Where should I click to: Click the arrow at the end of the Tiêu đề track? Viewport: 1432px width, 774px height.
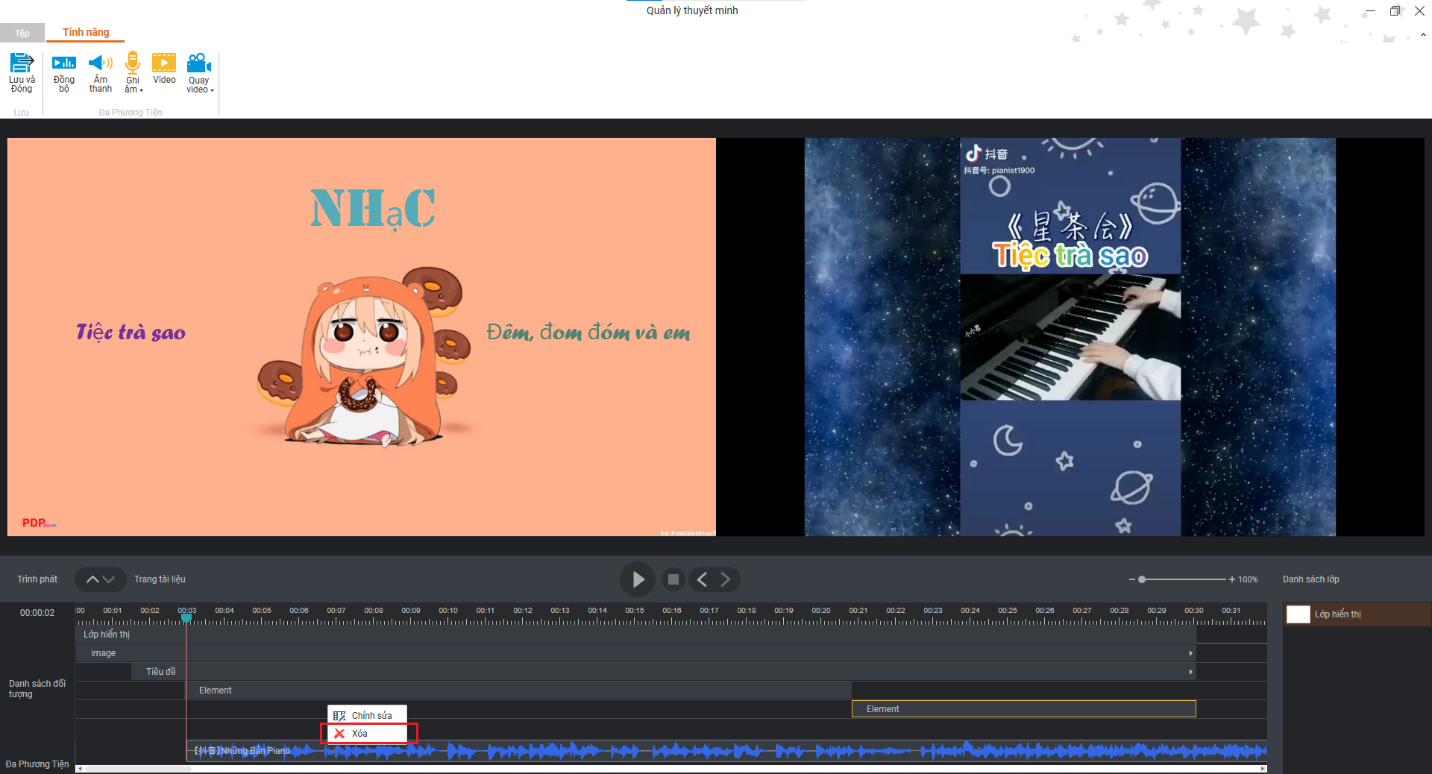click(1190, 672)
